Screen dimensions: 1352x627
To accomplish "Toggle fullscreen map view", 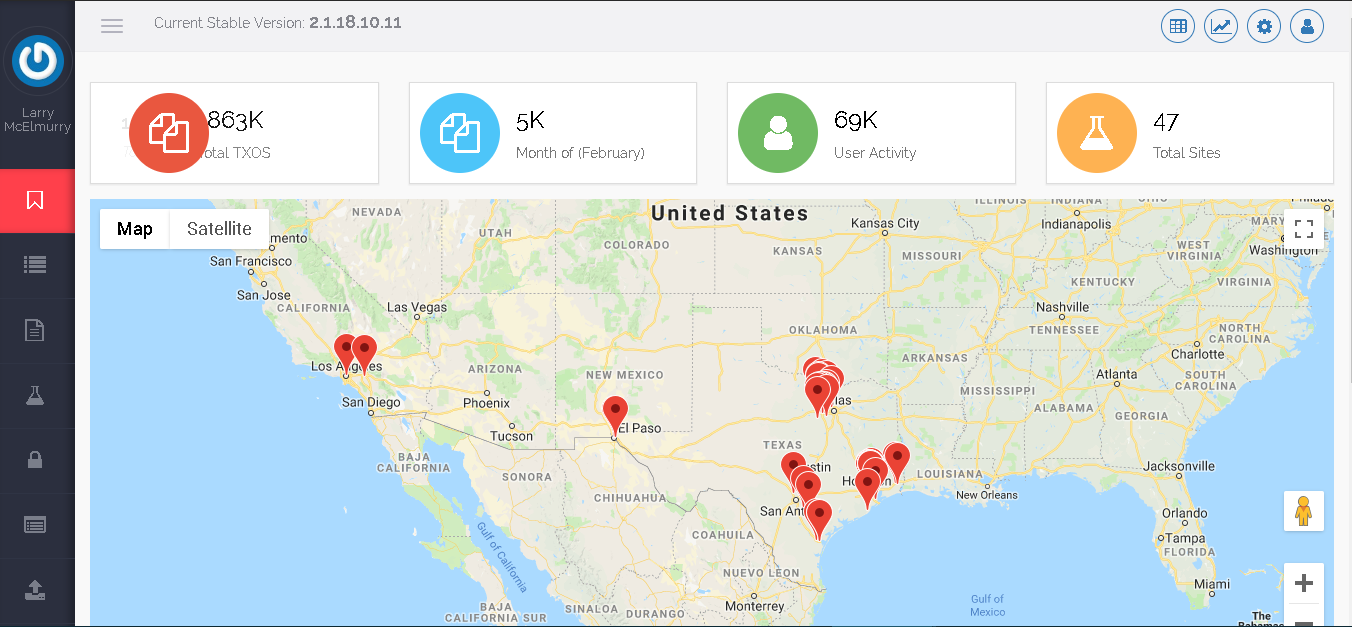I will tap(1303, 229).
